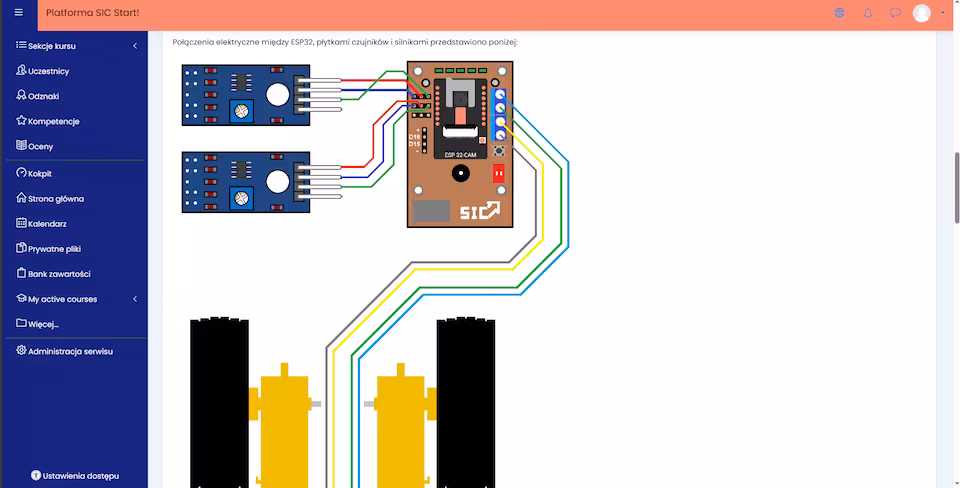Click the Strona główna home icon

21,198
